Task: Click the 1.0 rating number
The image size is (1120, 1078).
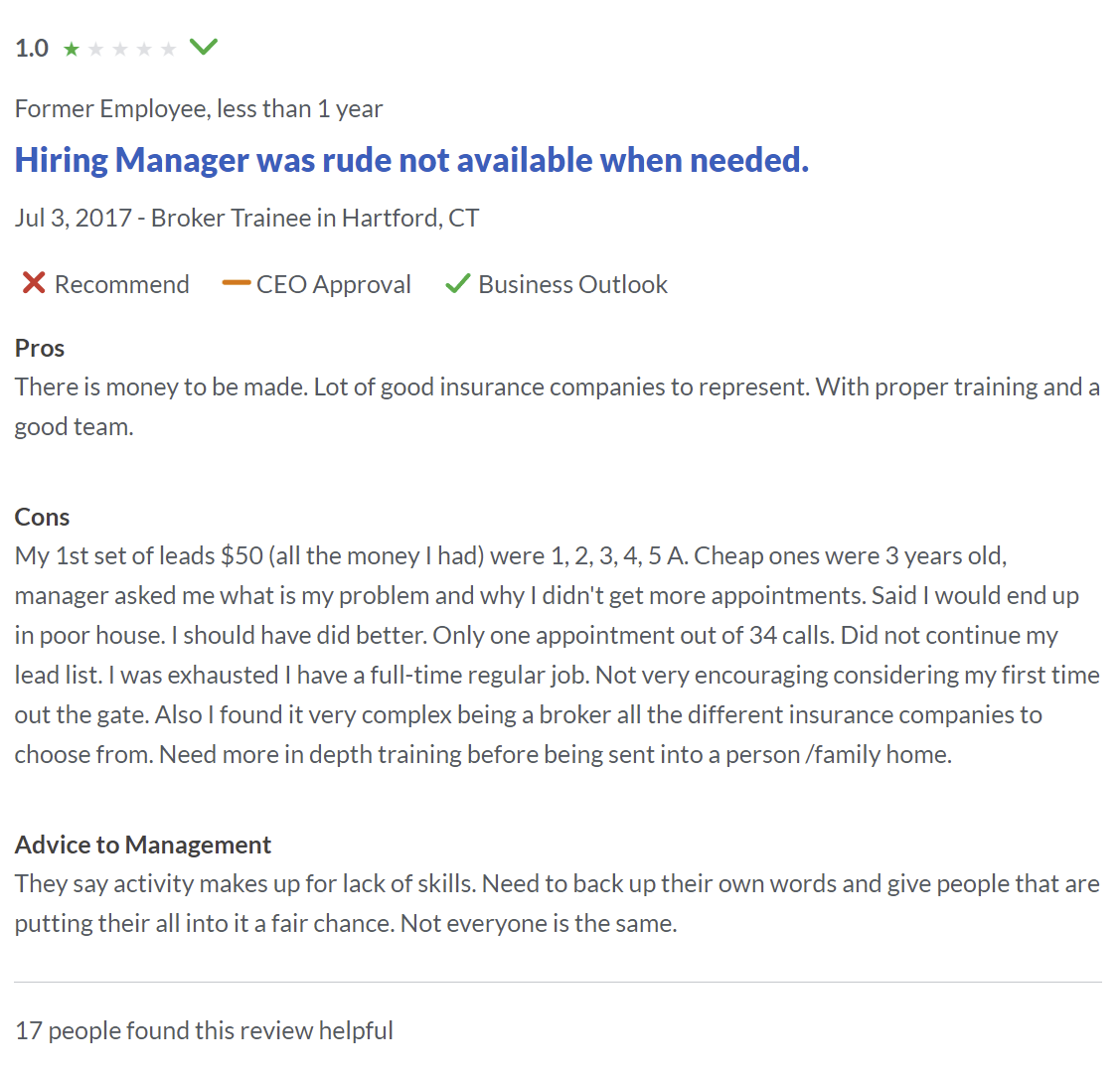Action: pyautogui.click(x=32, y=49)
